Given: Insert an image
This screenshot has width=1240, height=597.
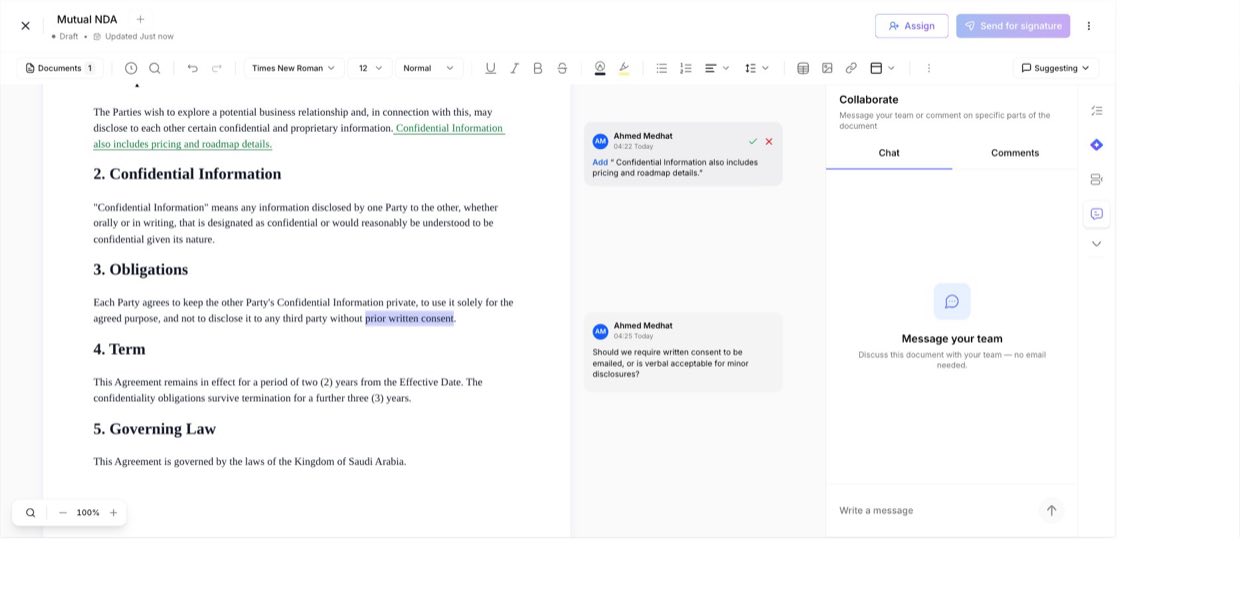Looking at the screenshot, I should coord(827,68).
